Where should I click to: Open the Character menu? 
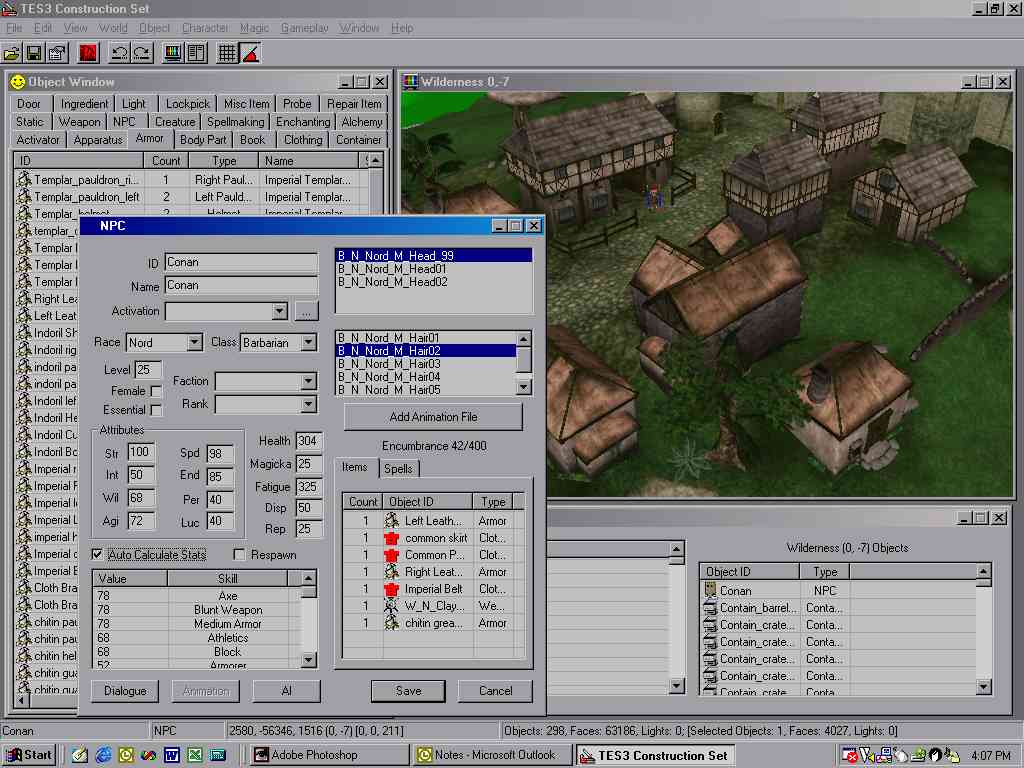(205, 28)
